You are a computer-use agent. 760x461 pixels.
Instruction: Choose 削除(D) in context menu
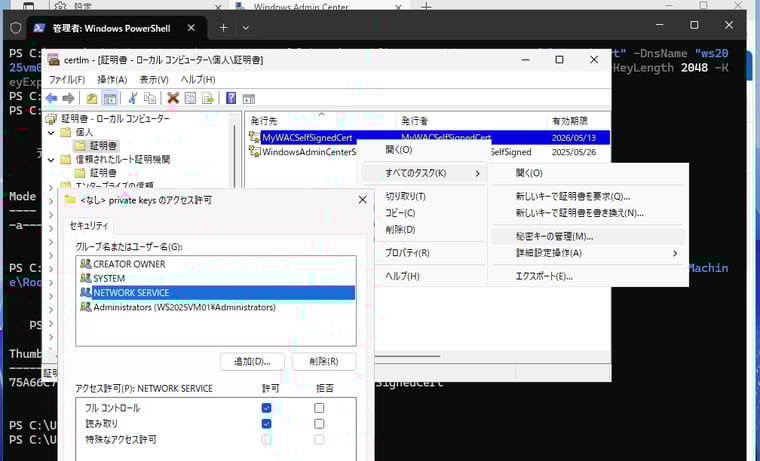(x=423, y=229)
